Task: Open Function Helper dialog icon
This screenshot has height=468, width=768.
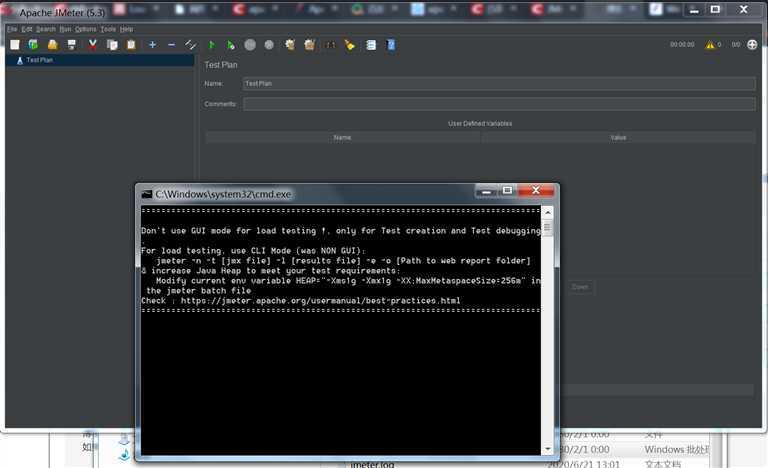Action: pos(371,45)
